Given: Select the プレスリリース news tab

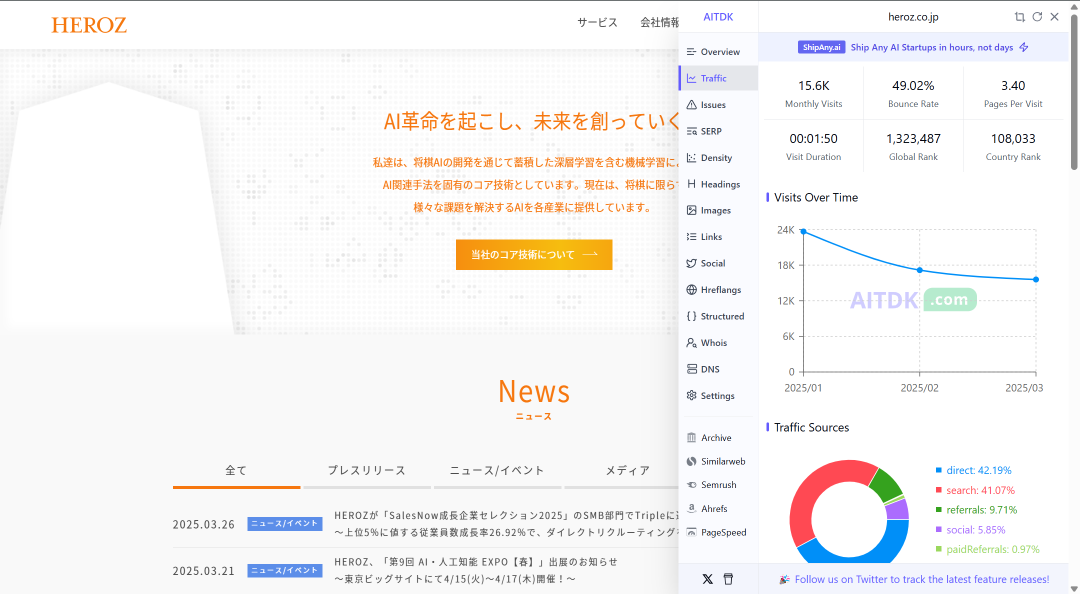Looking at the screenshot, I should click(x=366, y=470).
